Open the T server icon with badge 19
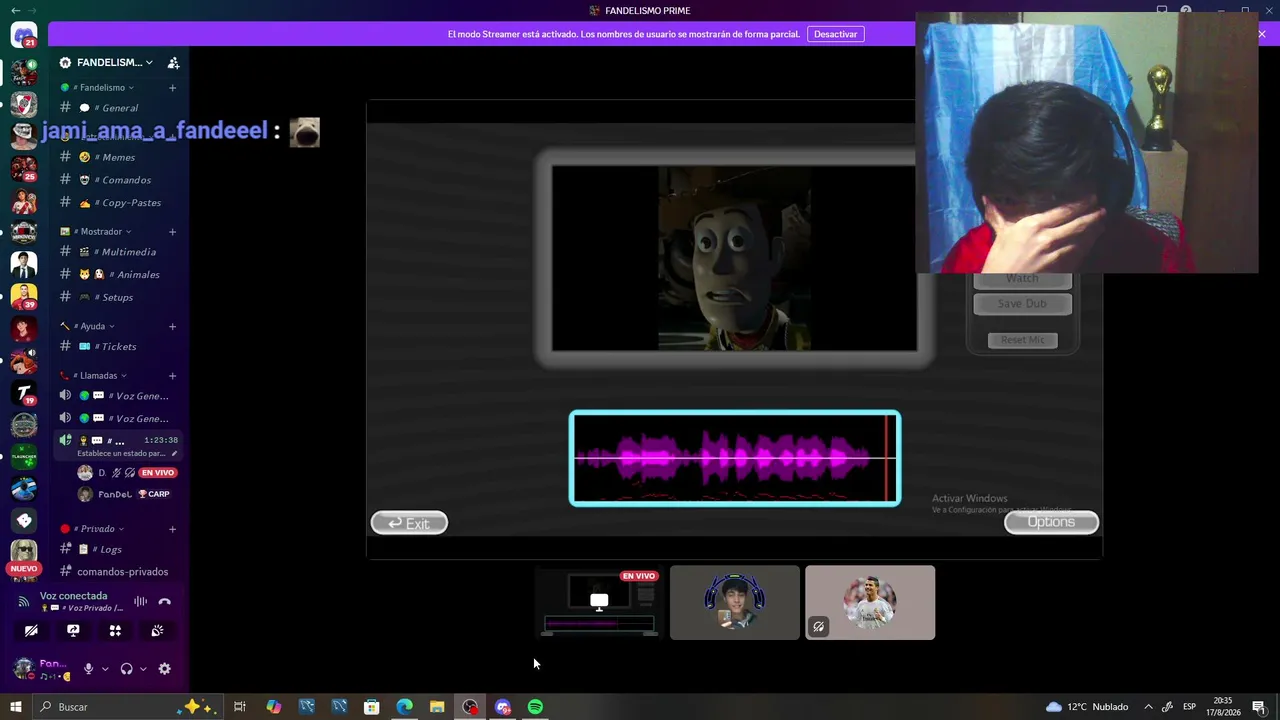The image size is (1280, 720). click(24, 393)
